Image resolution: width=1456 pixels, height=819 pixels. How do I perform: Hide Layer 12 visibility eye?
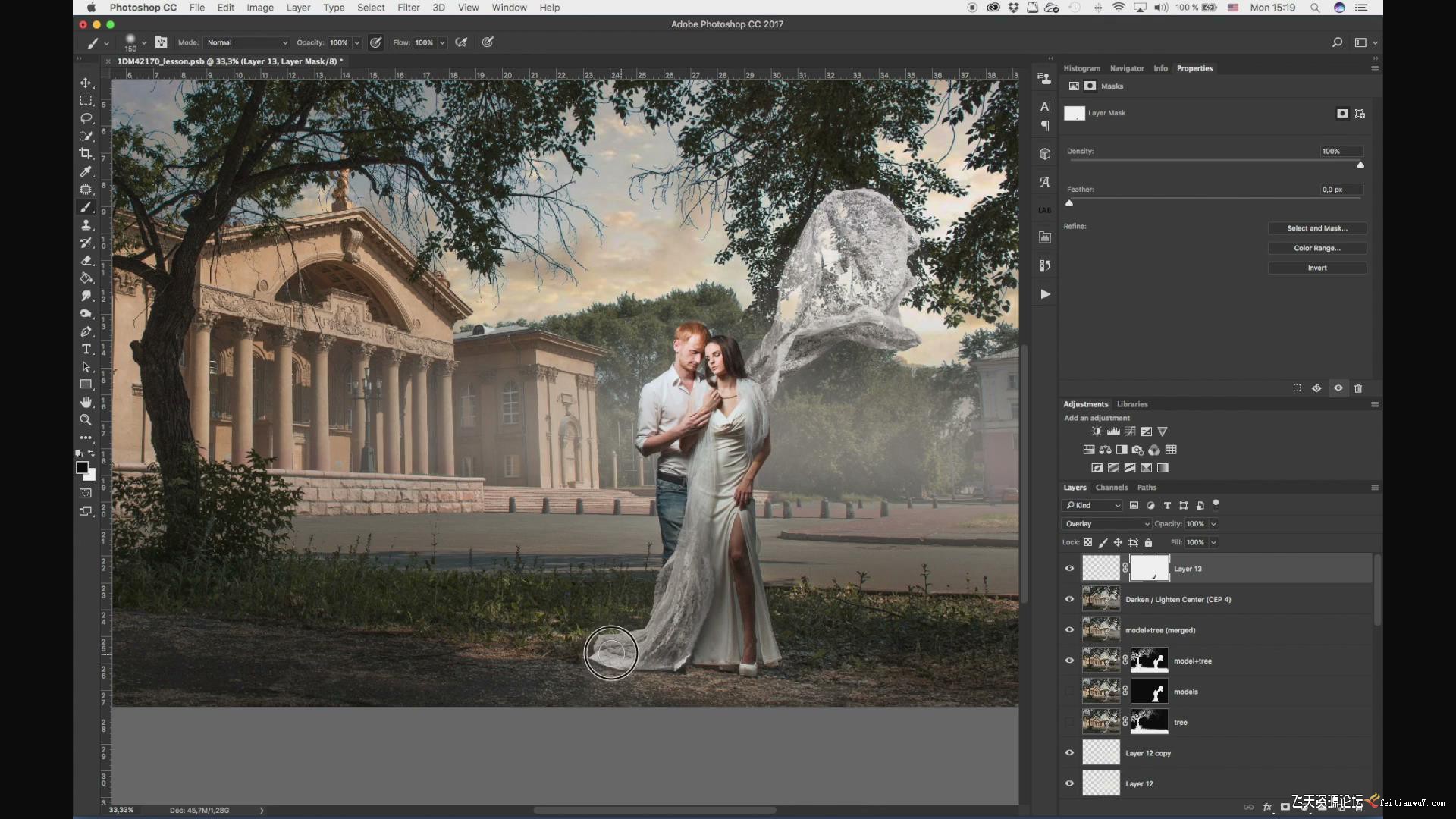1069,783
